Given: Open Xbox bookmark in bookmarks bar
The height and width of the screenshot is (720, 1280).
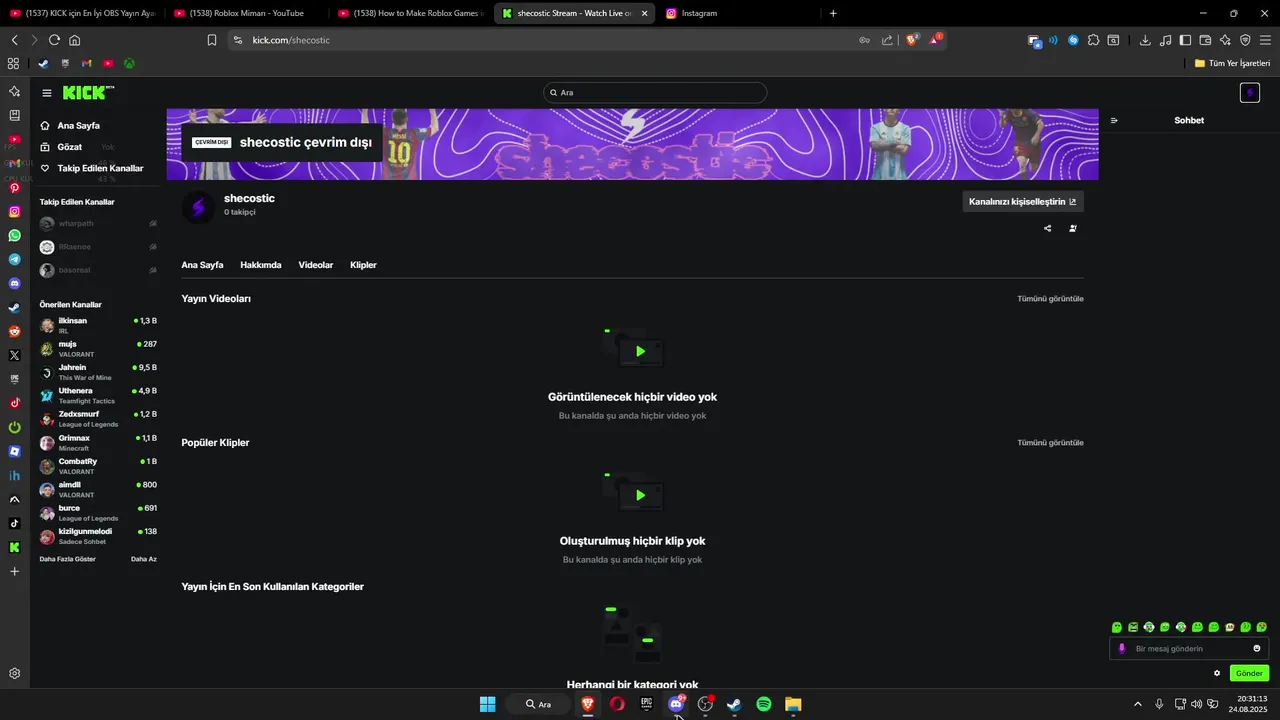Looking at the screenshot, I should [x=130, y=63].
